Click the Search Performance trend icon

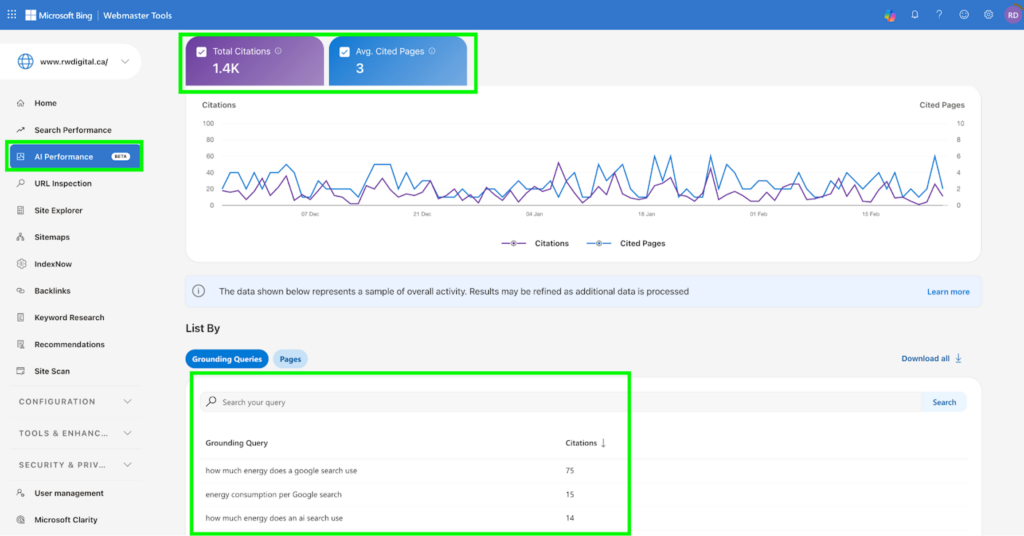click(x=21, y=130)
